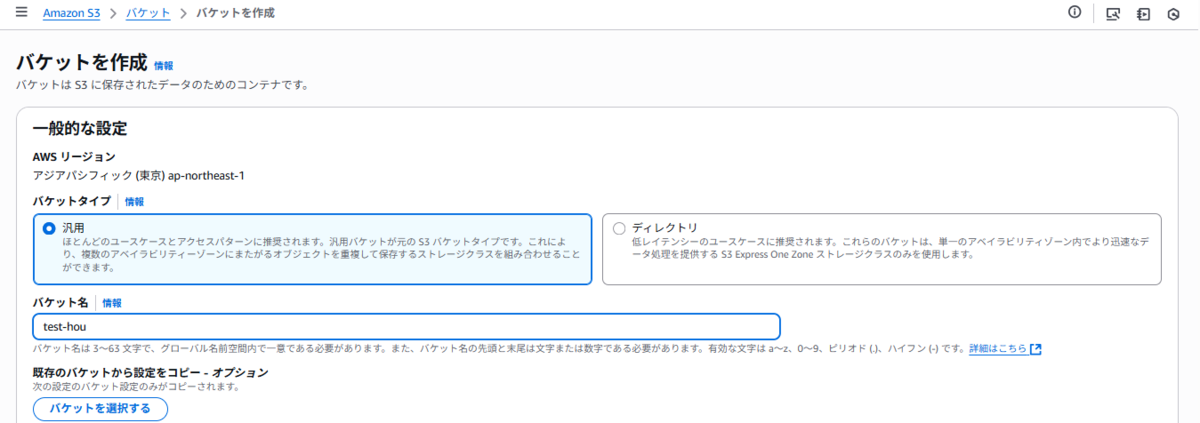Open the hamburger navigation menu
1200x423 pixels.
21,13
